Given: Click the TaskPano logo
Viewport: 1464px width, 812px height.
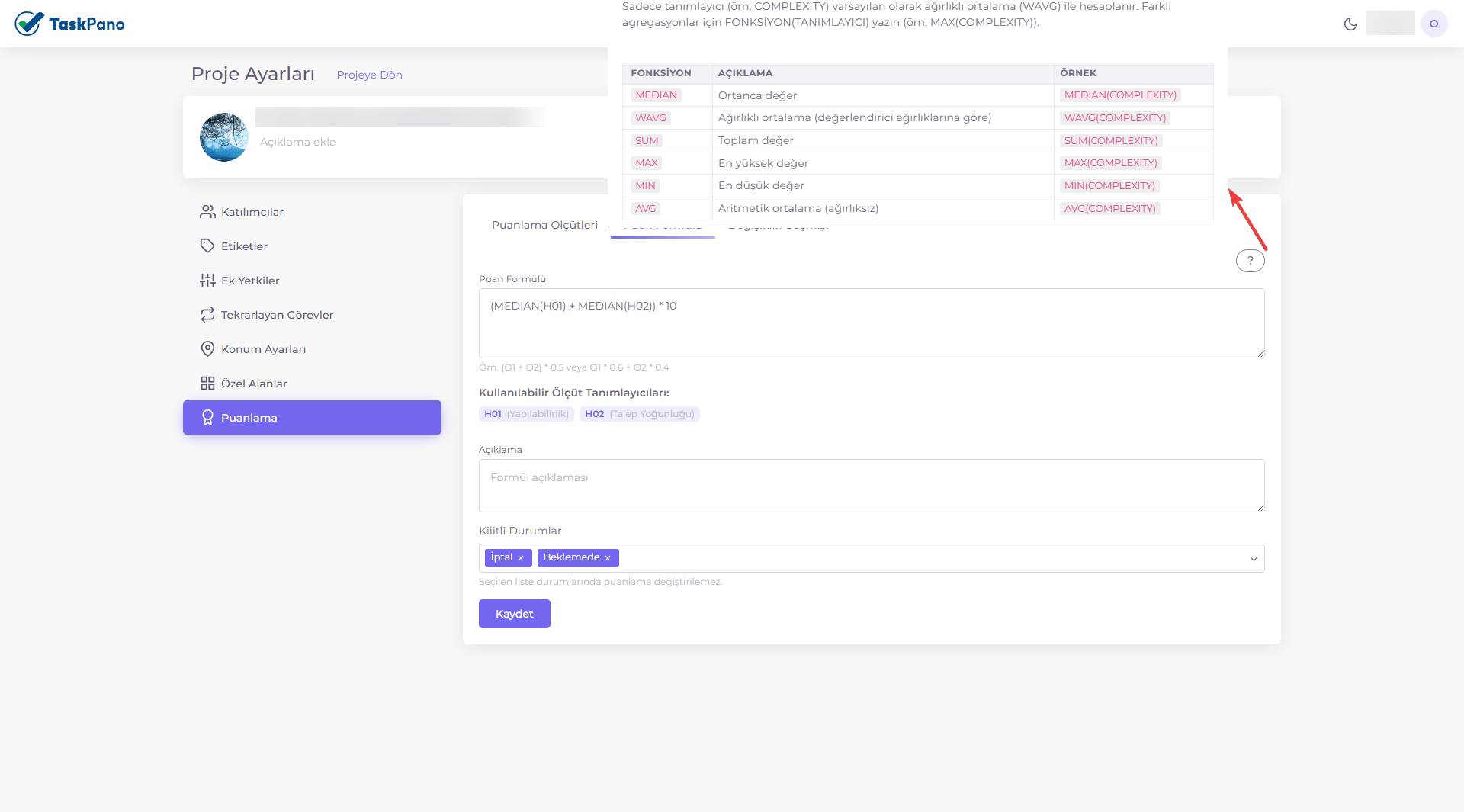Looking at the screenshot, I should (69, 24).
